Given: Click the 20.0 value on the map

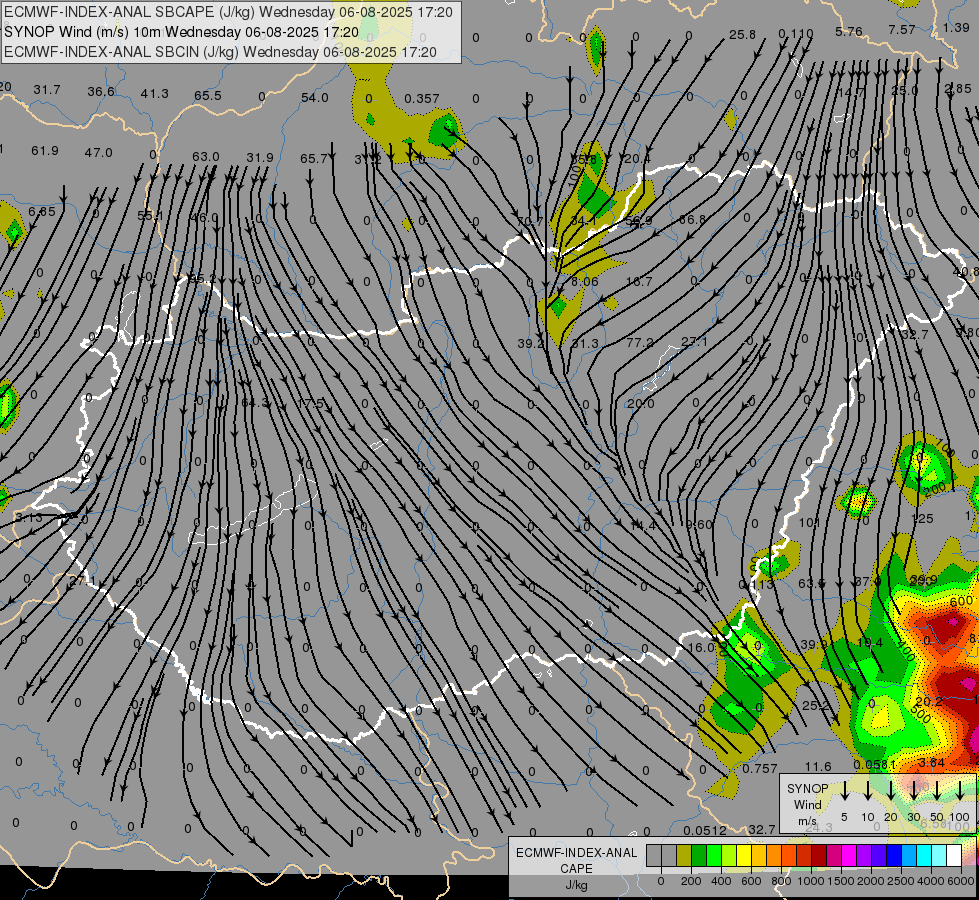Looking at the screenshot, I should point(641,404).
